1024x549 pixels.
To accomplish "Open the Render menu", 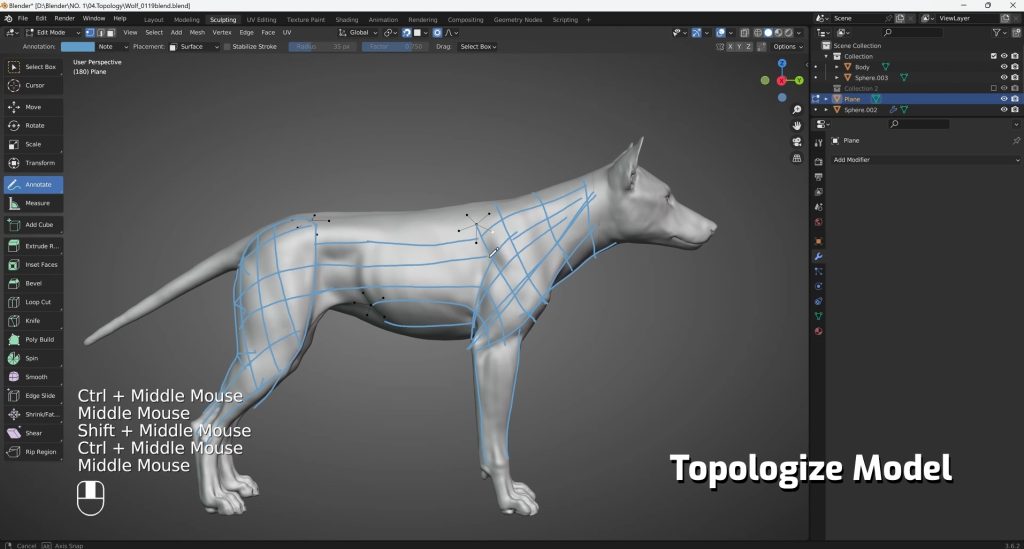I will coord(64,18).
